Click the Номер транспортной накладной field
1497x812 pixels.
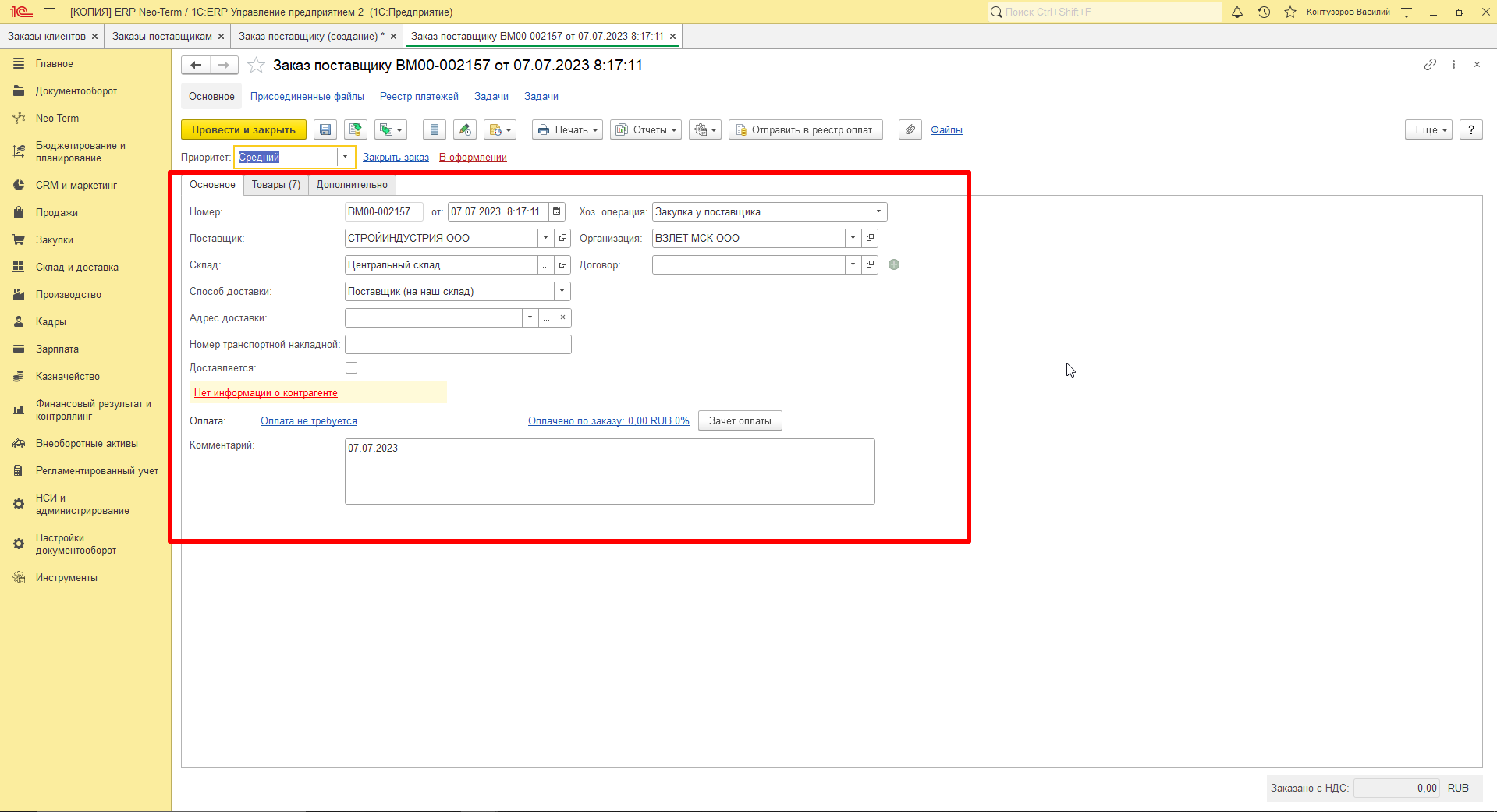point(458,345)
